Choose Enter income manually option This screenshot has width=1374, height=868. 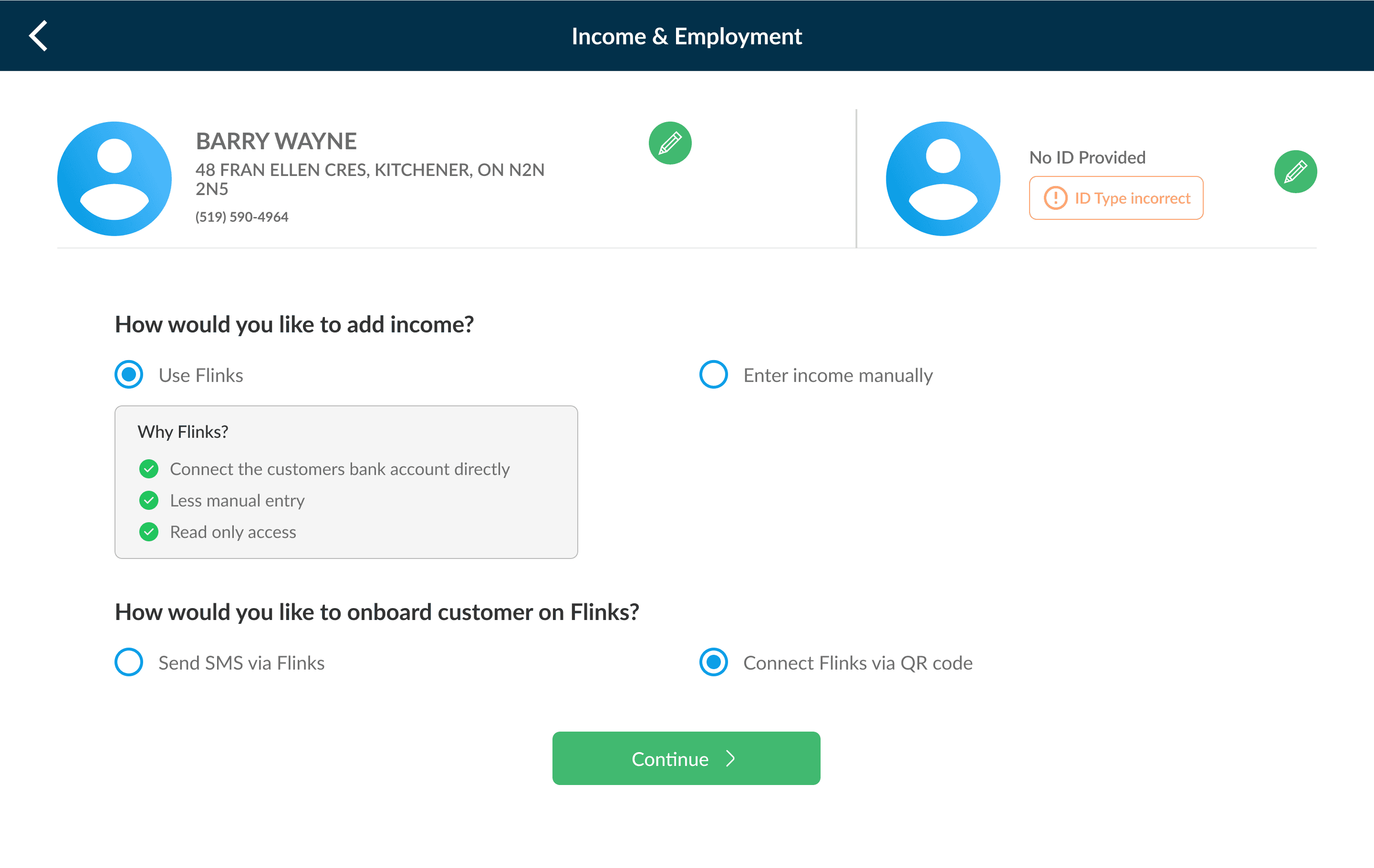(714, 375)
